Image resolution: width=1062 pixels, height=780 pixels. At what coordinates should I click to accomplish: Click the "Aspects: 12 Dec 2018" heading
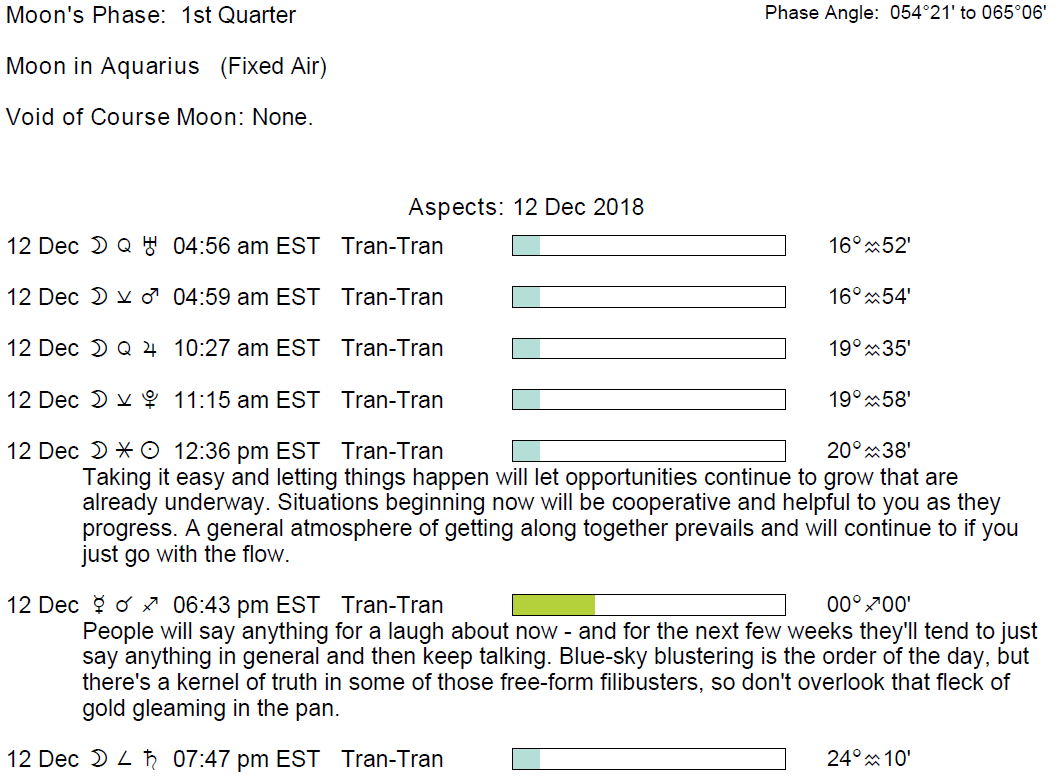pyautogui.click(x=526, y=207)
